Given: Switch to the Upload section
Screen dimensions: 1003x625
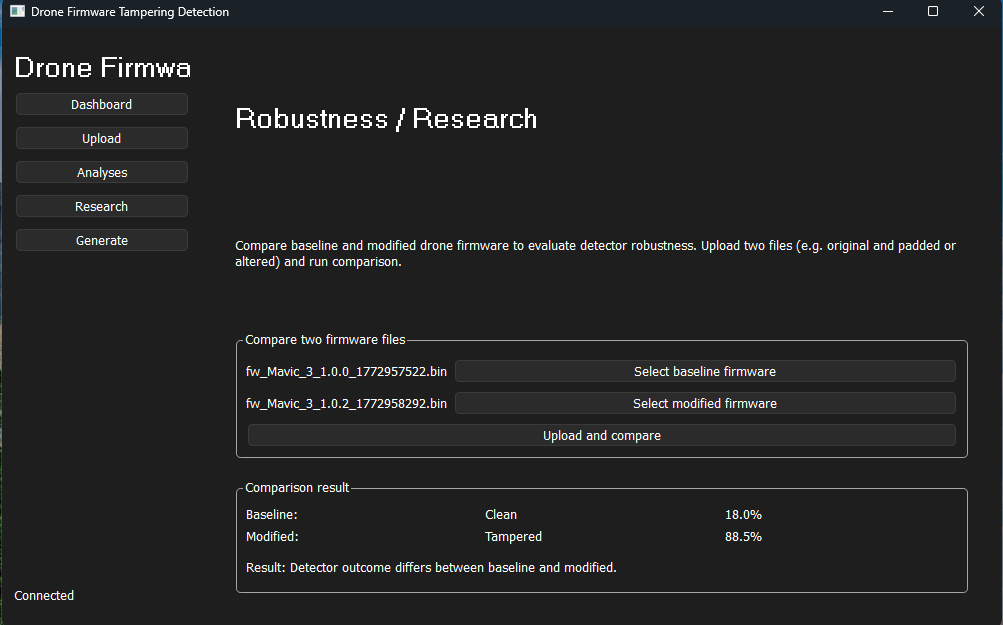Looking at the screenshot, I should 101,138.
